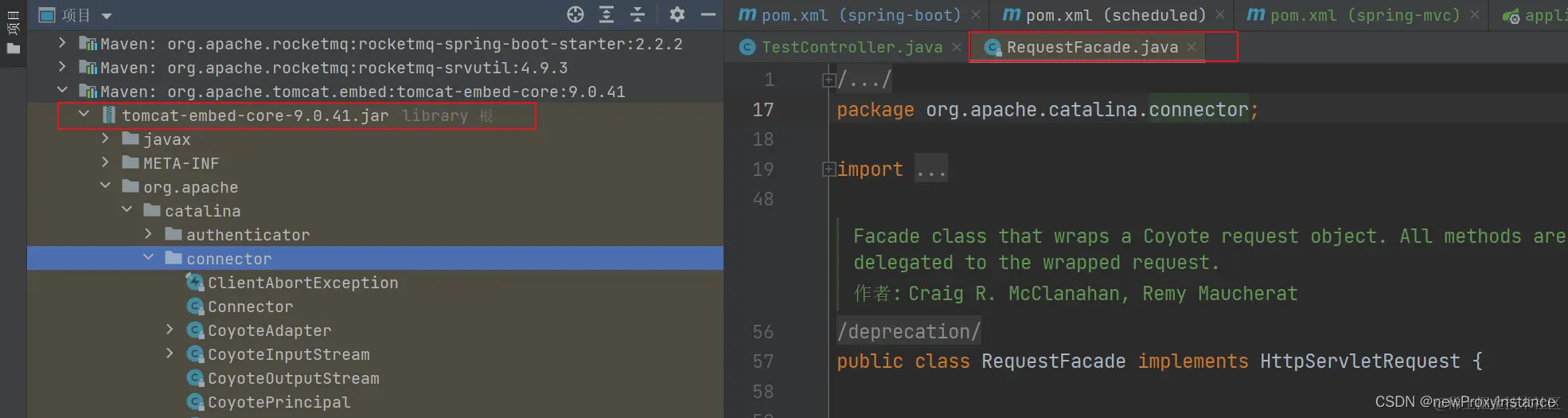Select the META-INF folder icon
The image size is (1568, 418).
point(131,162)
